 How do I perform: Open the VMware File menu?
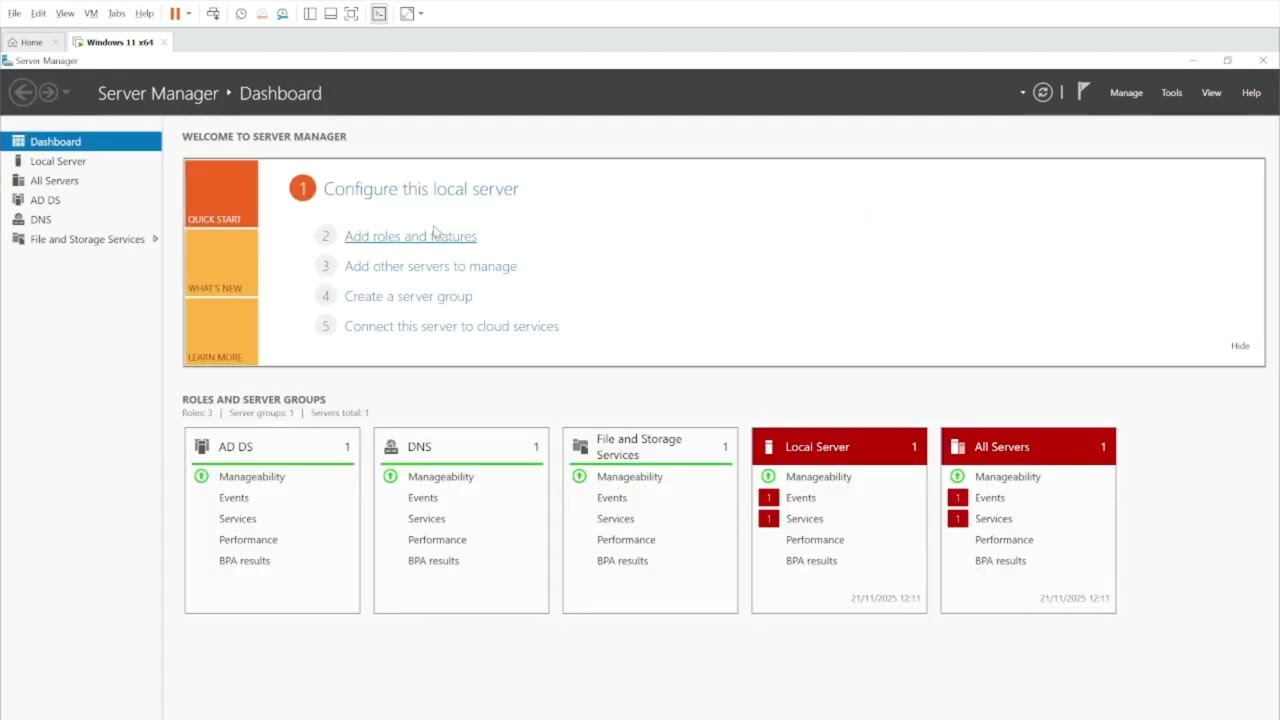click(x=14, y=14)
